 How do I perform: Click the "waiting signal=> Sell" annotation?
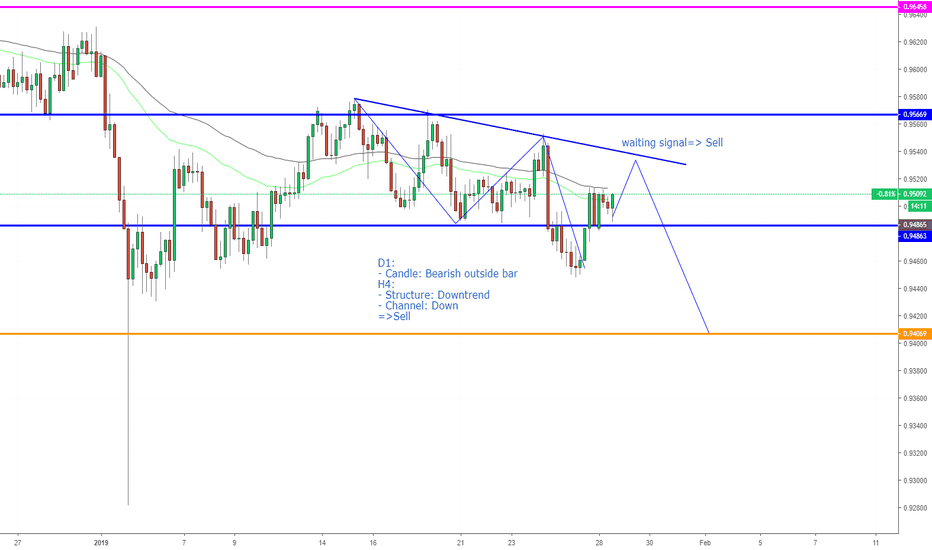coord(672,143)
